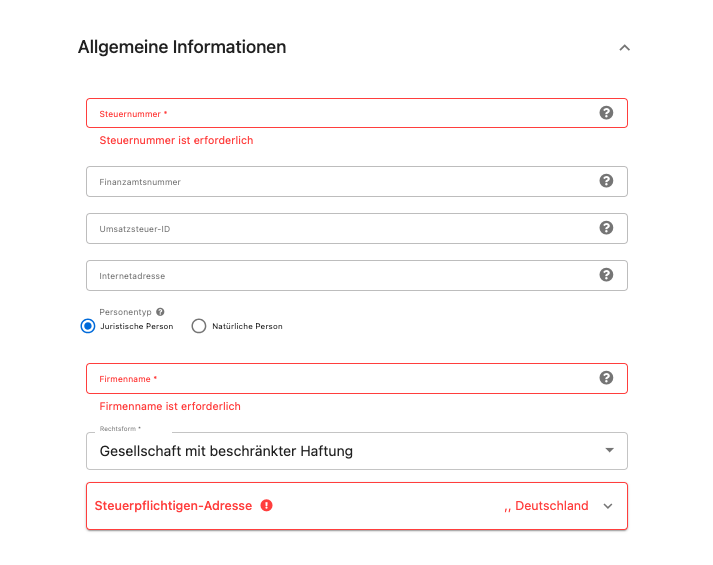The image size is (713, 565).
Task: Click the Natürliche Person label text
Action: [247, 326]
